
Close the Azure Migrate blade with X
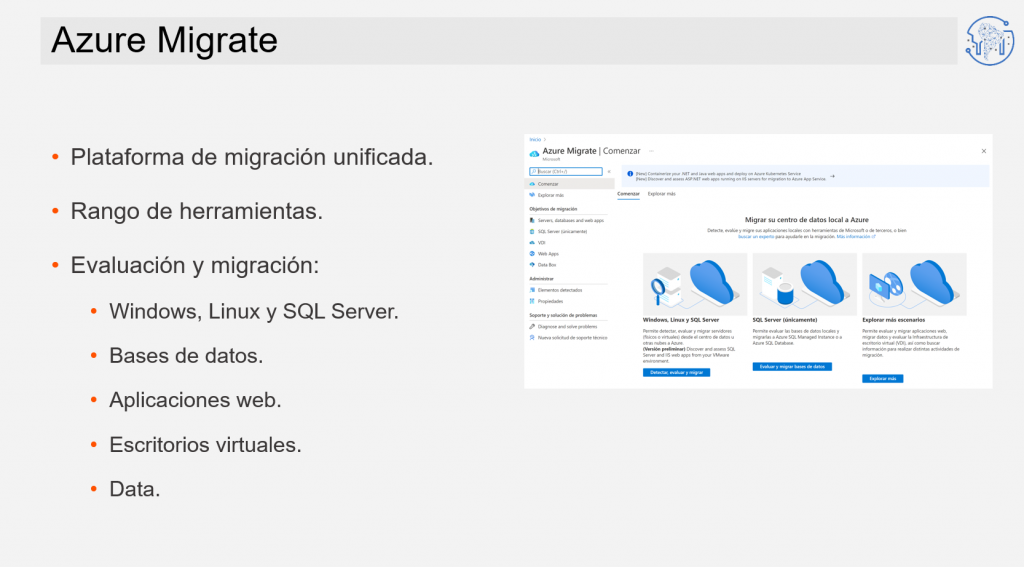click(984, 151)
